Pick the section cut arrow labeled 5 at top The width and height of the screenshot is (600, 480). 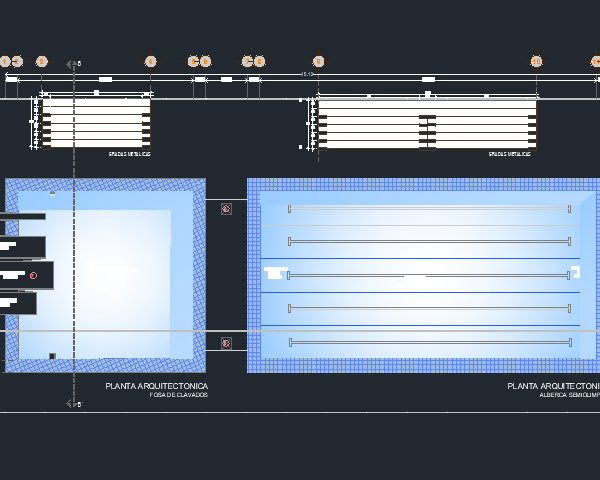73,64
